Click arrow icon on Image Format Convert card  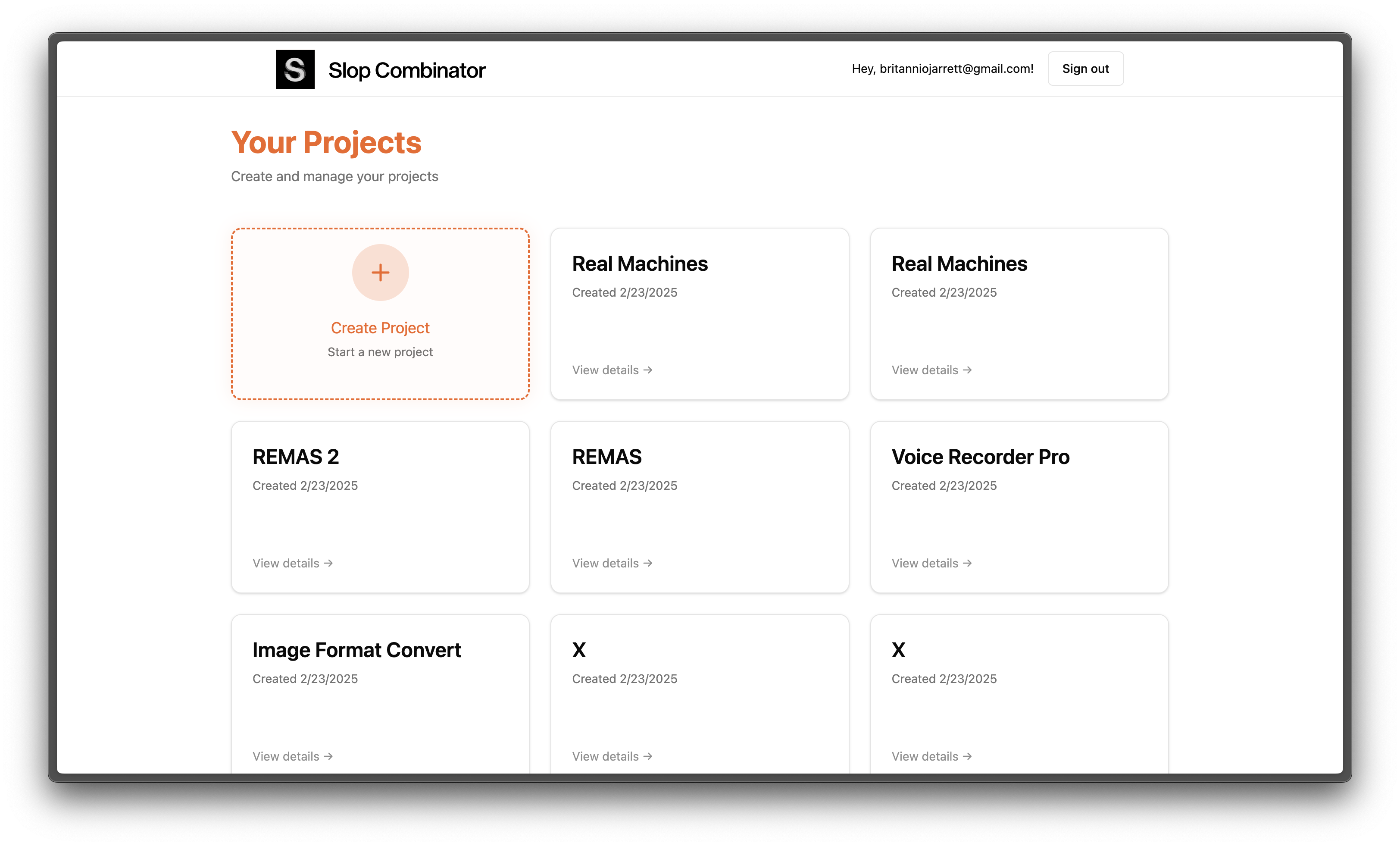[x=328, y=756]
